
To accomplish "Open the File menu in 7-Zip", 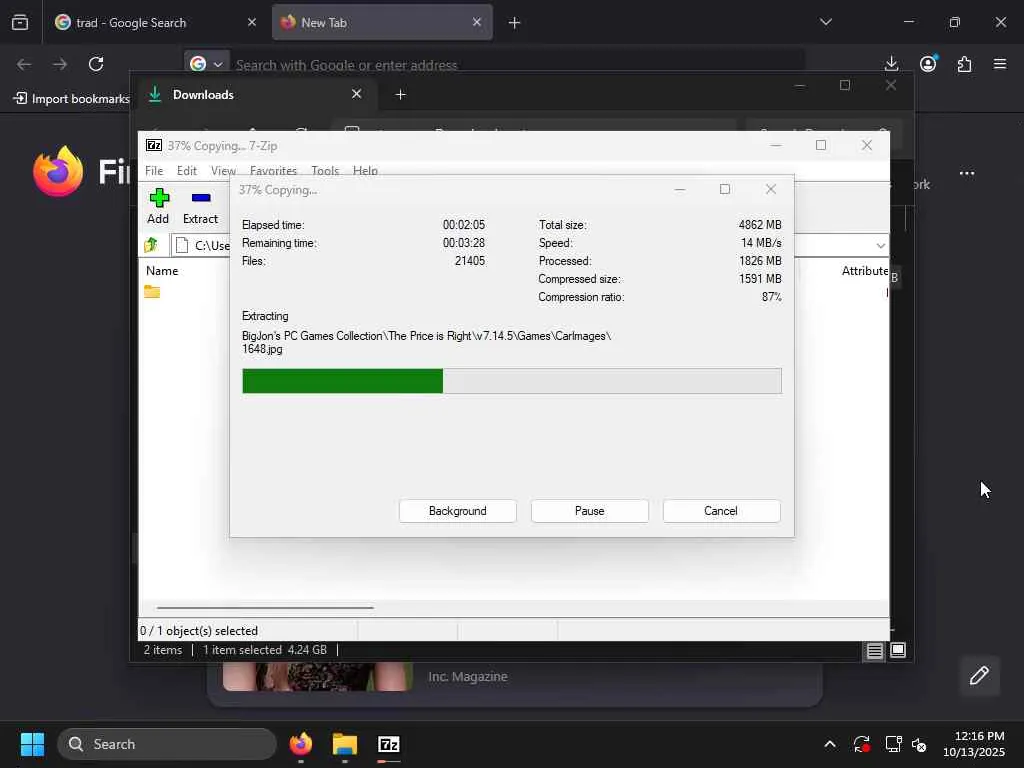I will pos(154,170).
